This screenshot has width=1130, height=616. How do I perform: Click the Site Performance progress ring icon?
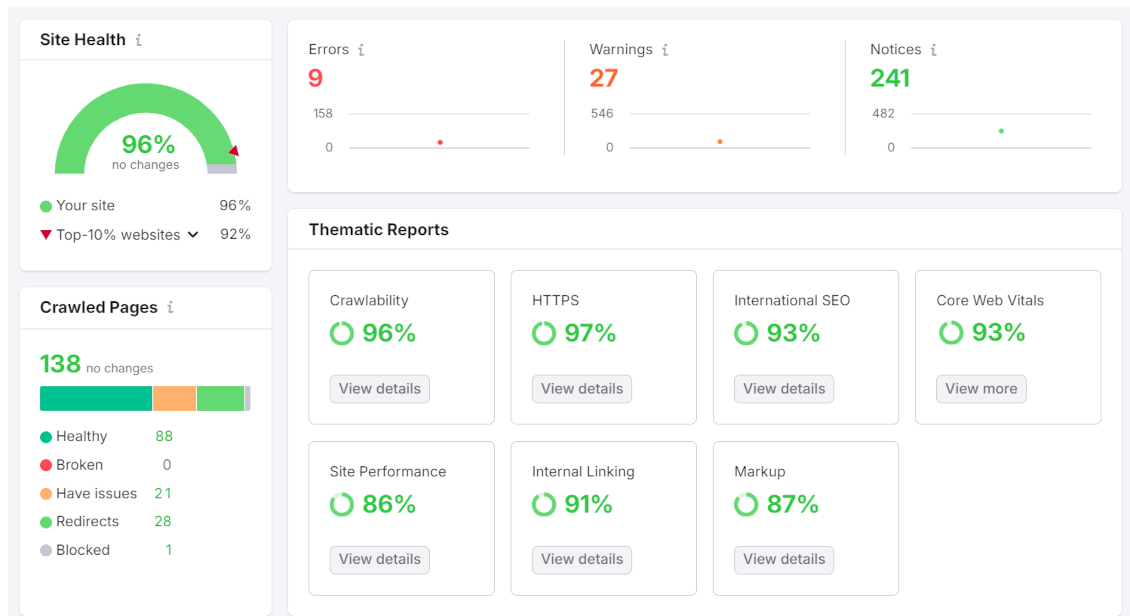click(342, 504)
